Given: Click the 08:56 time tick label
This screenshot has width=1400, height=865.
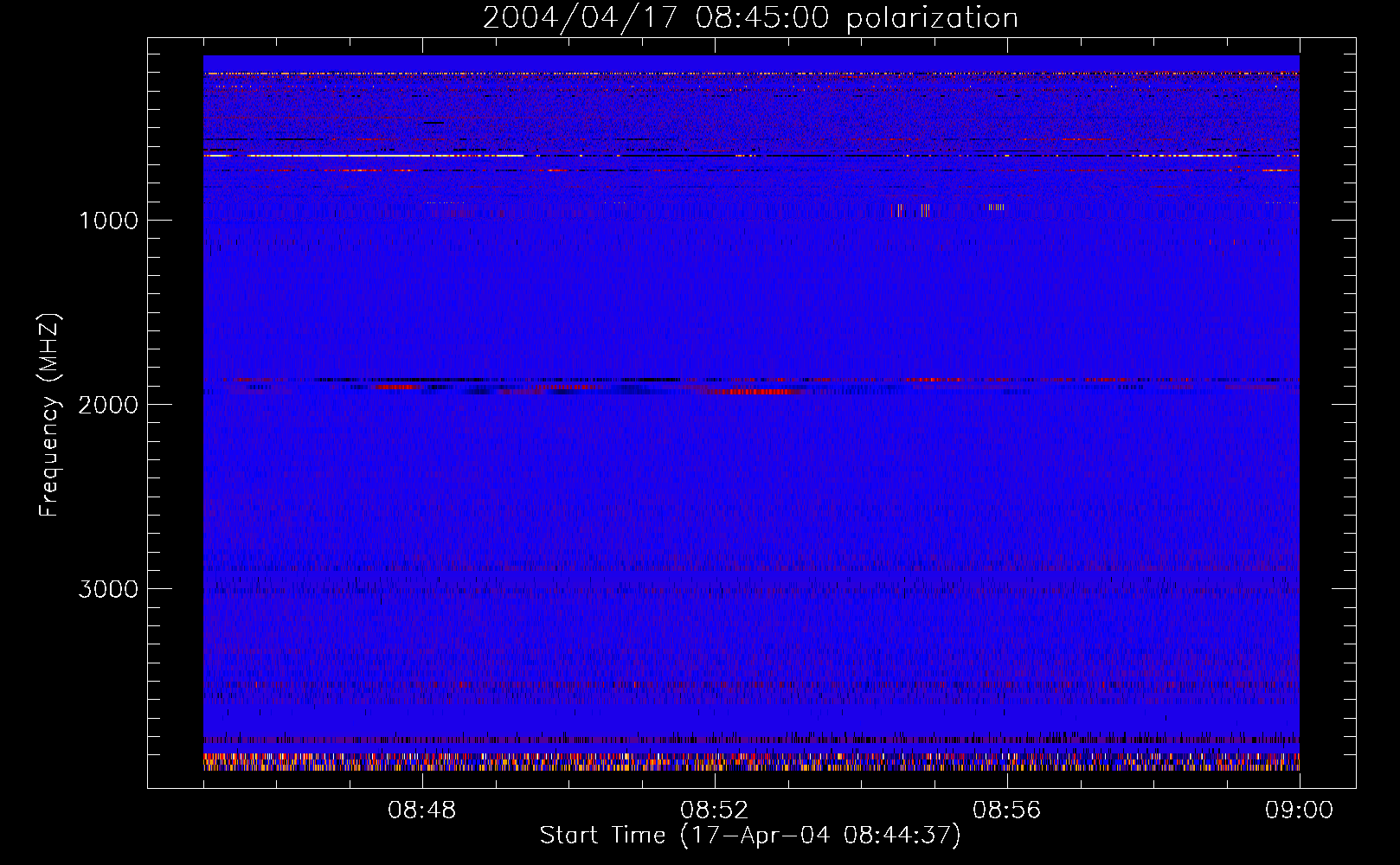Looking at the screenshot, I should (x=1007, y=811).
